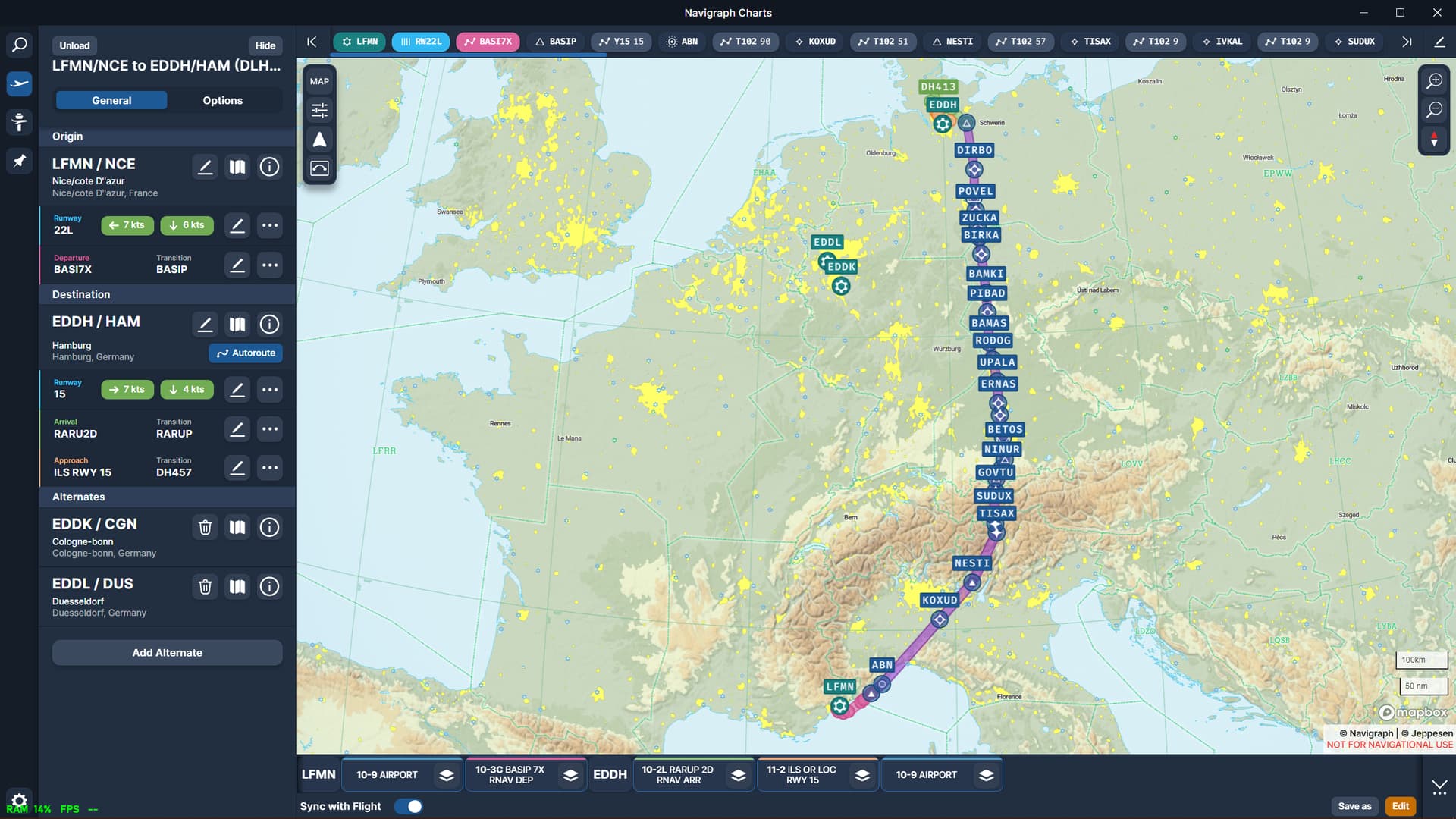
Task: Click the Save as button
Action: [x=1354, y=806]
